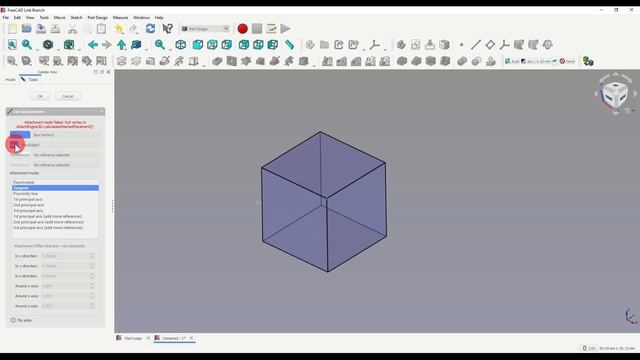Click the Cancel button
The image size is (640, 360).
click(68, 96)
